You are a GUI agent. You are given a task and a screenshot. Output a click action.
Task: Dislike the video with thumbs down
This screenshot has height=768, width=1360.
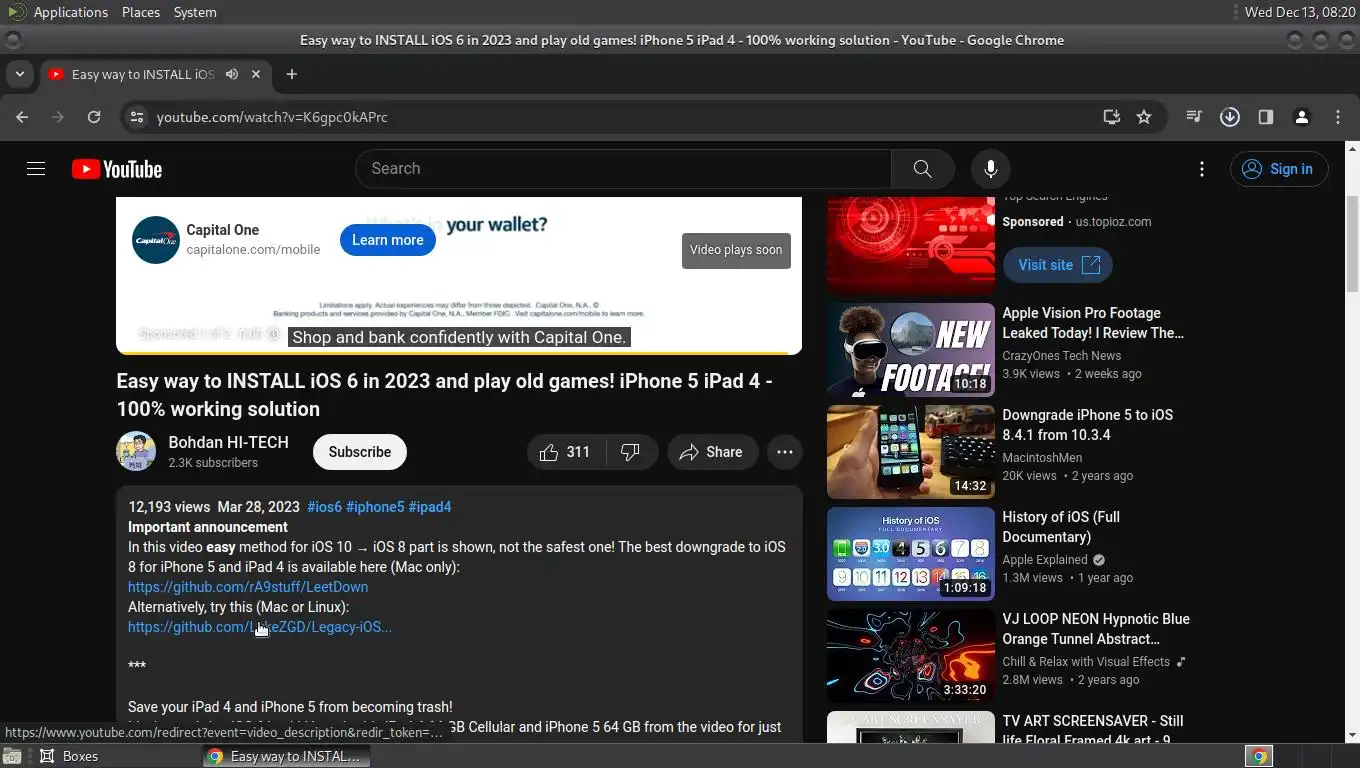(631, 452)
